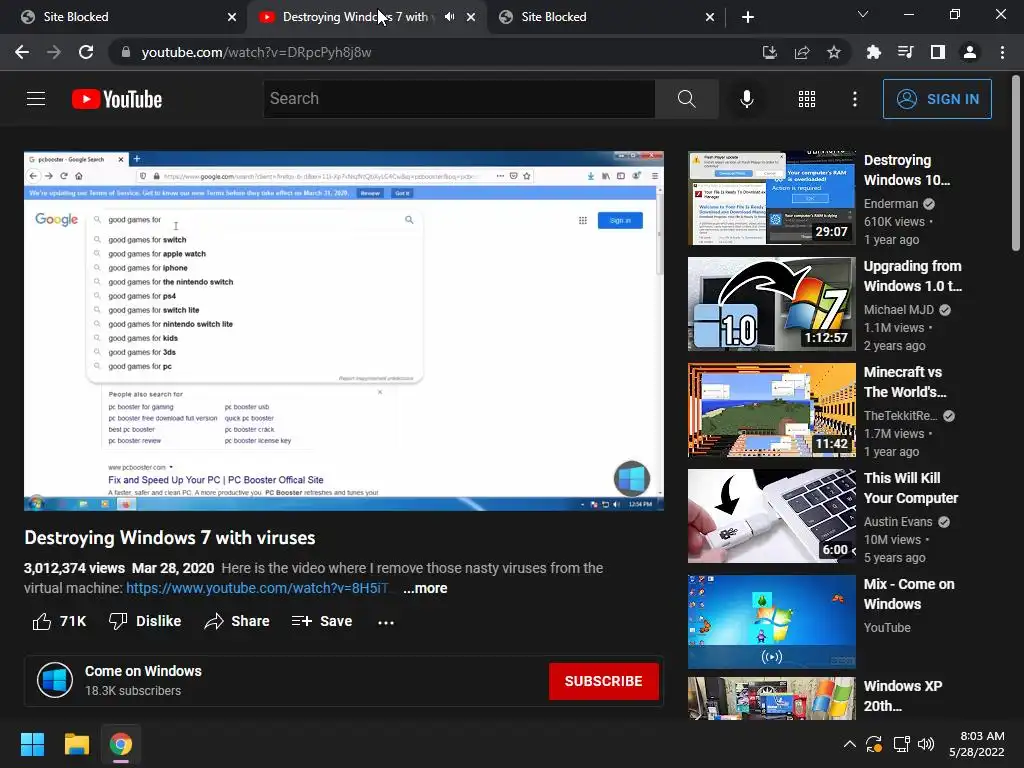The image size is (1024, 768).
Task: Go to YouTube home via logo
Action: tap(117, 99)
